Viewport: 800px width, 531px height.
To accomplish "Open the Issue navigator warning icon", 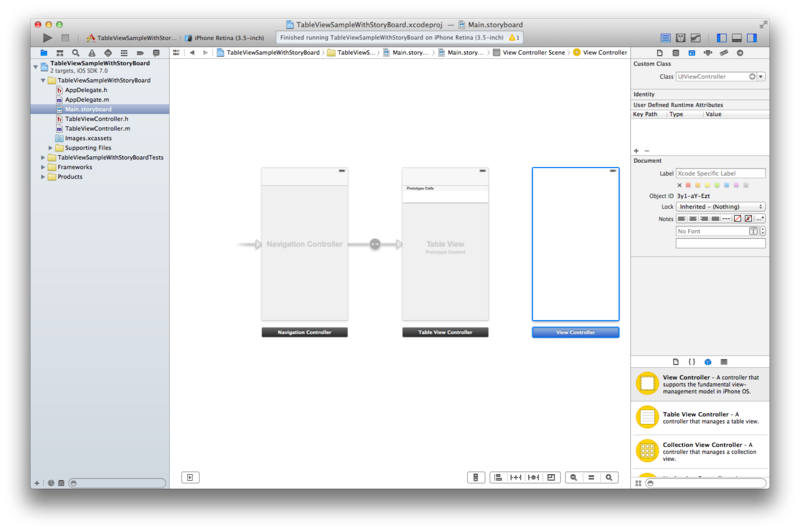I will [92, 53].
